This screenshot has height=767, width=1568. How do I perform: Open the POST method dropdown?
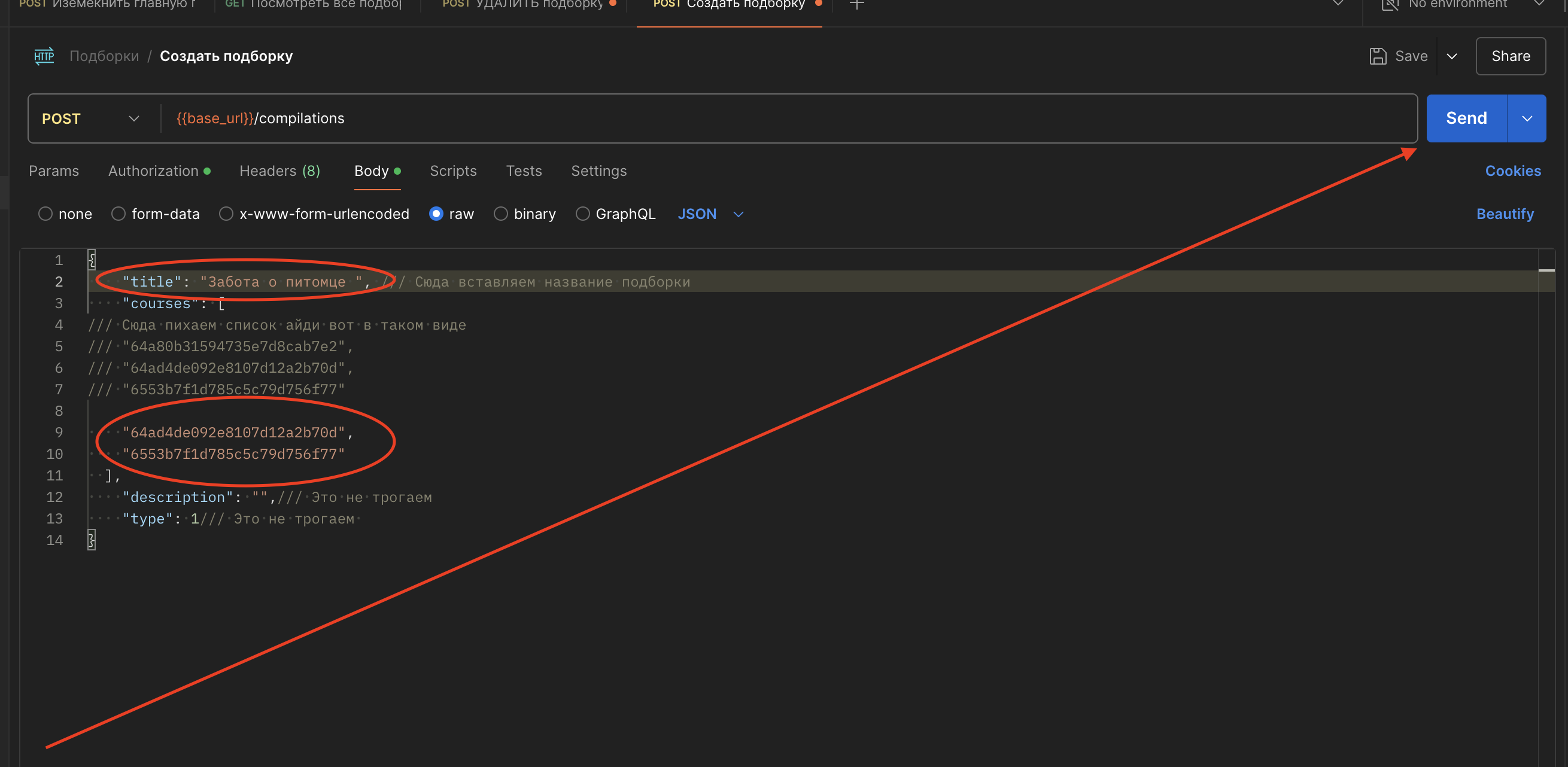point(92,118)
